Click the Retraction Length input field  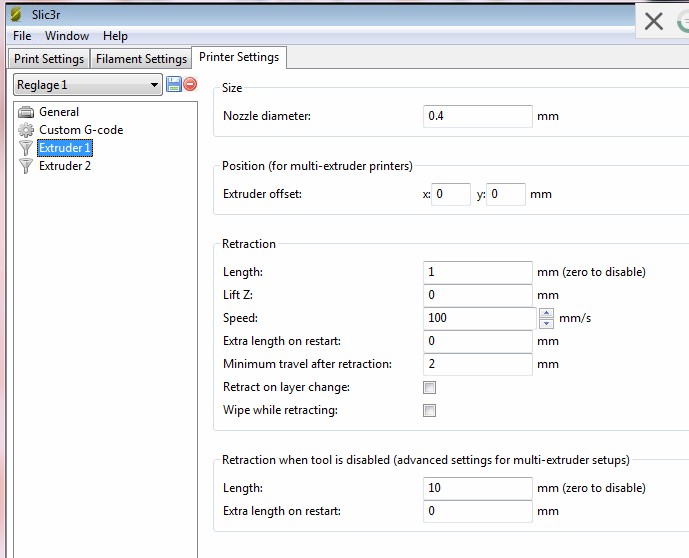(x=478, y=272)
